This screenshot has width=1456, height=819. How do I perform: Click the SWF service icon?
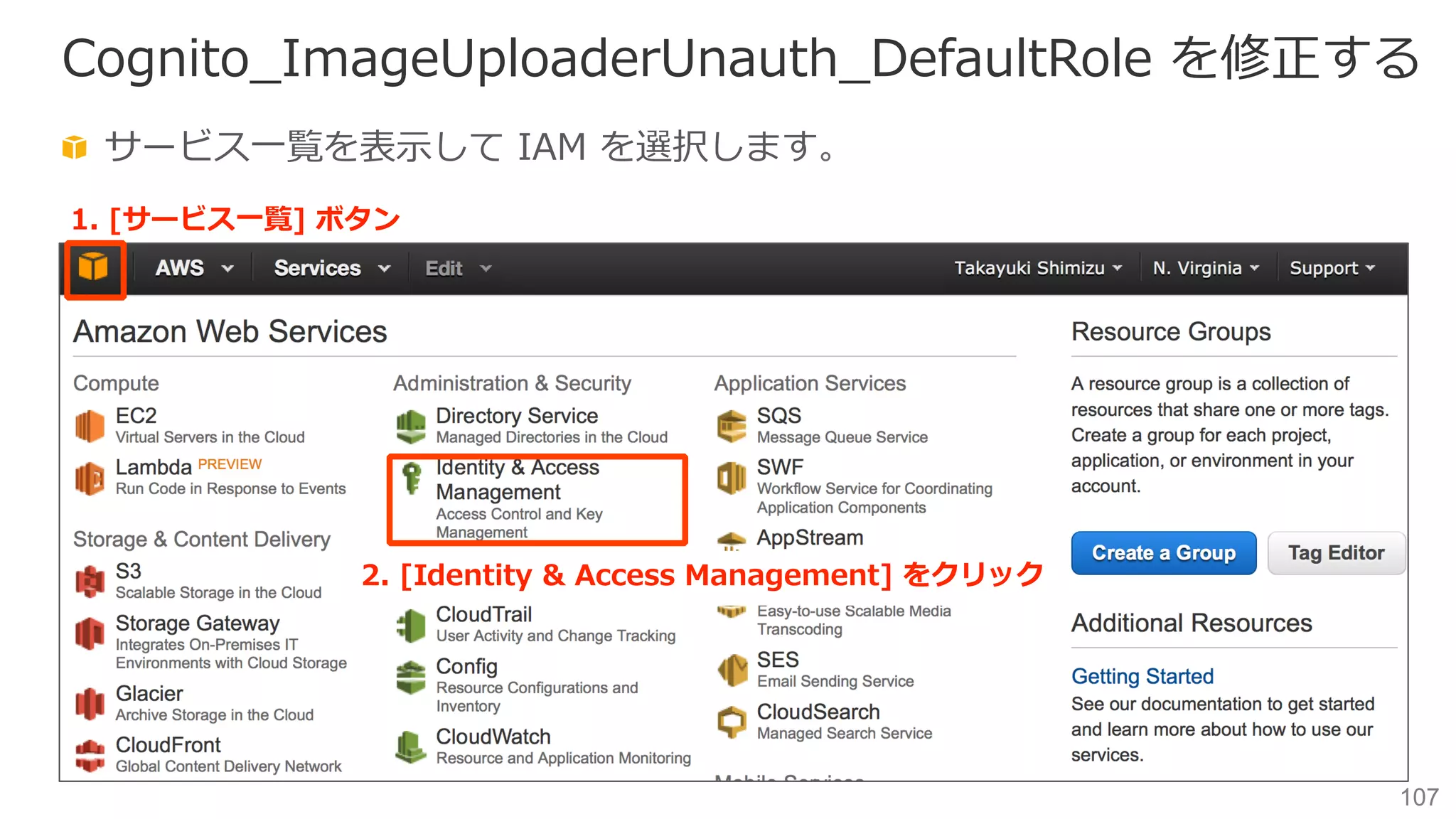pos(732,478)
